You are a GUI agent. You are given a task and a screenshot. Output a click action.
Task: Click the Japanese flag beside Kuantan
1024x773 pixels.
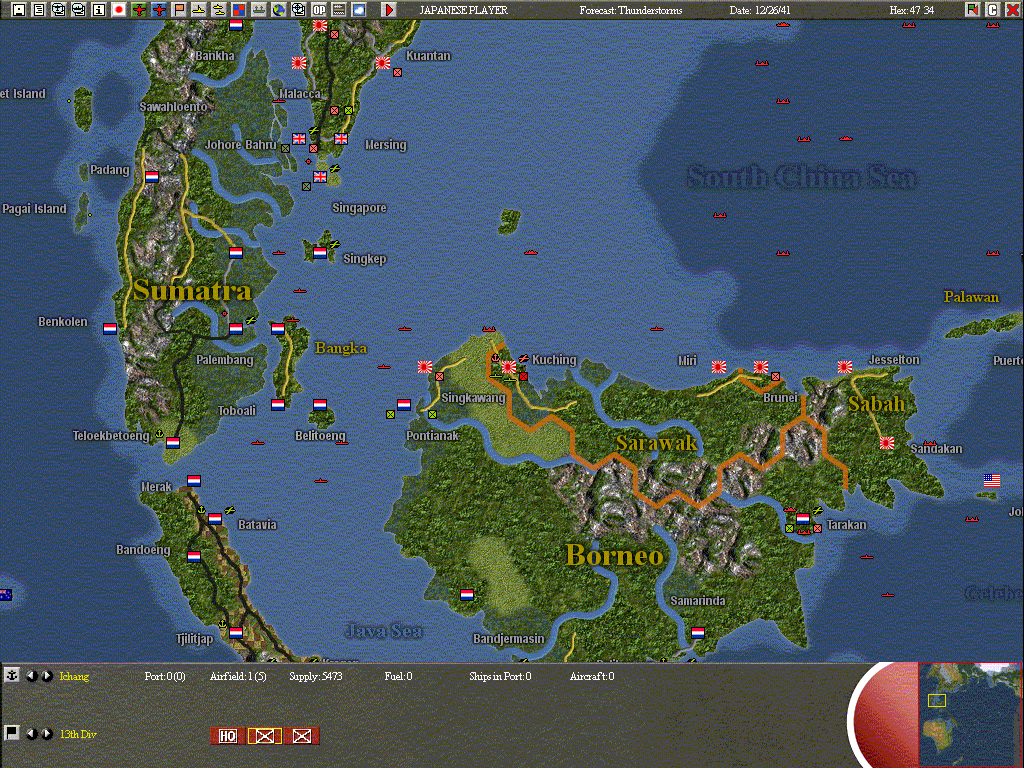tap(383, 63)
